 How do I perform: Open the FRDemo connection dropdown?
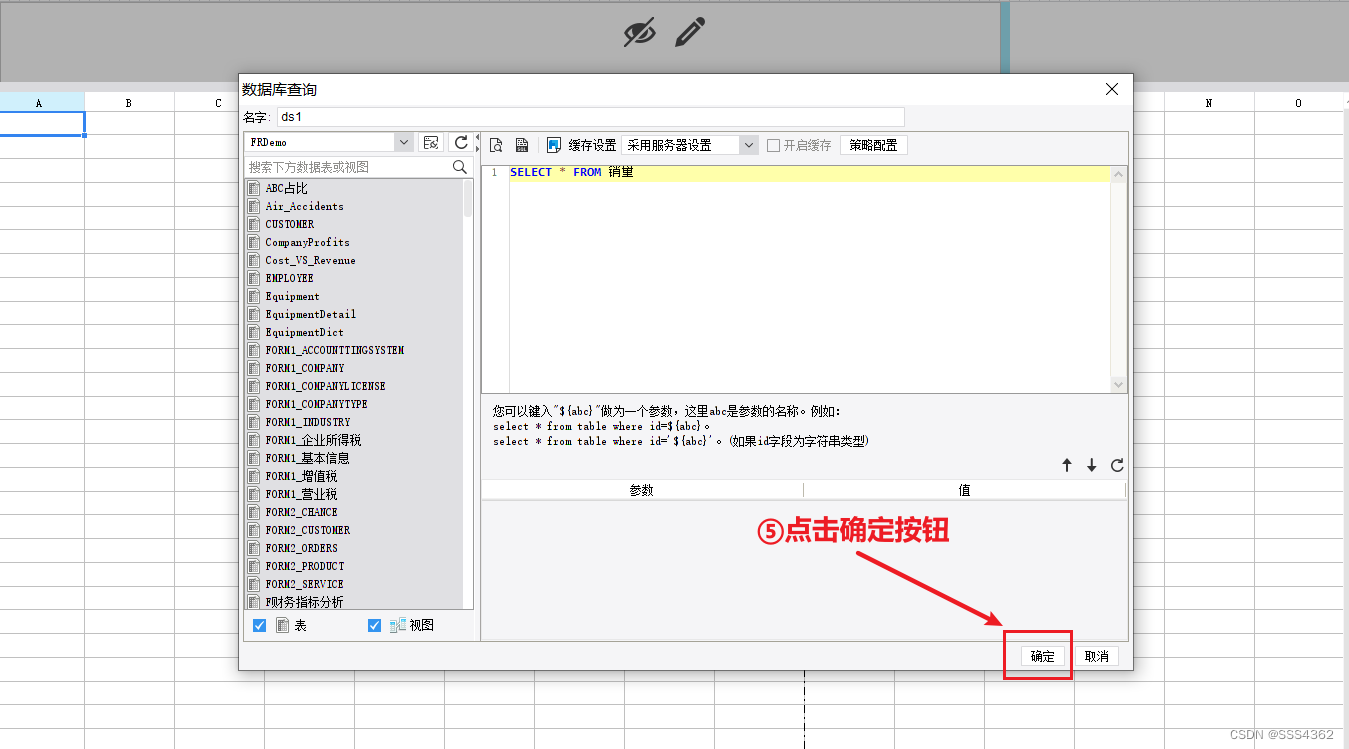point(403,143)
